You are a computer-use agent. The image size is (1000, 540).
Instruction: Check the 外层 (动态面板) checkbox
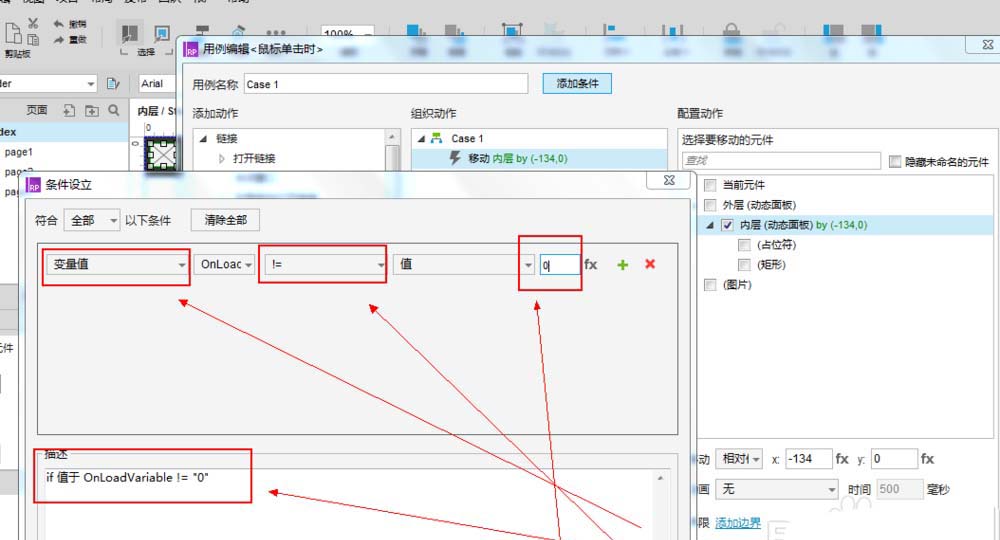point(710,205)
